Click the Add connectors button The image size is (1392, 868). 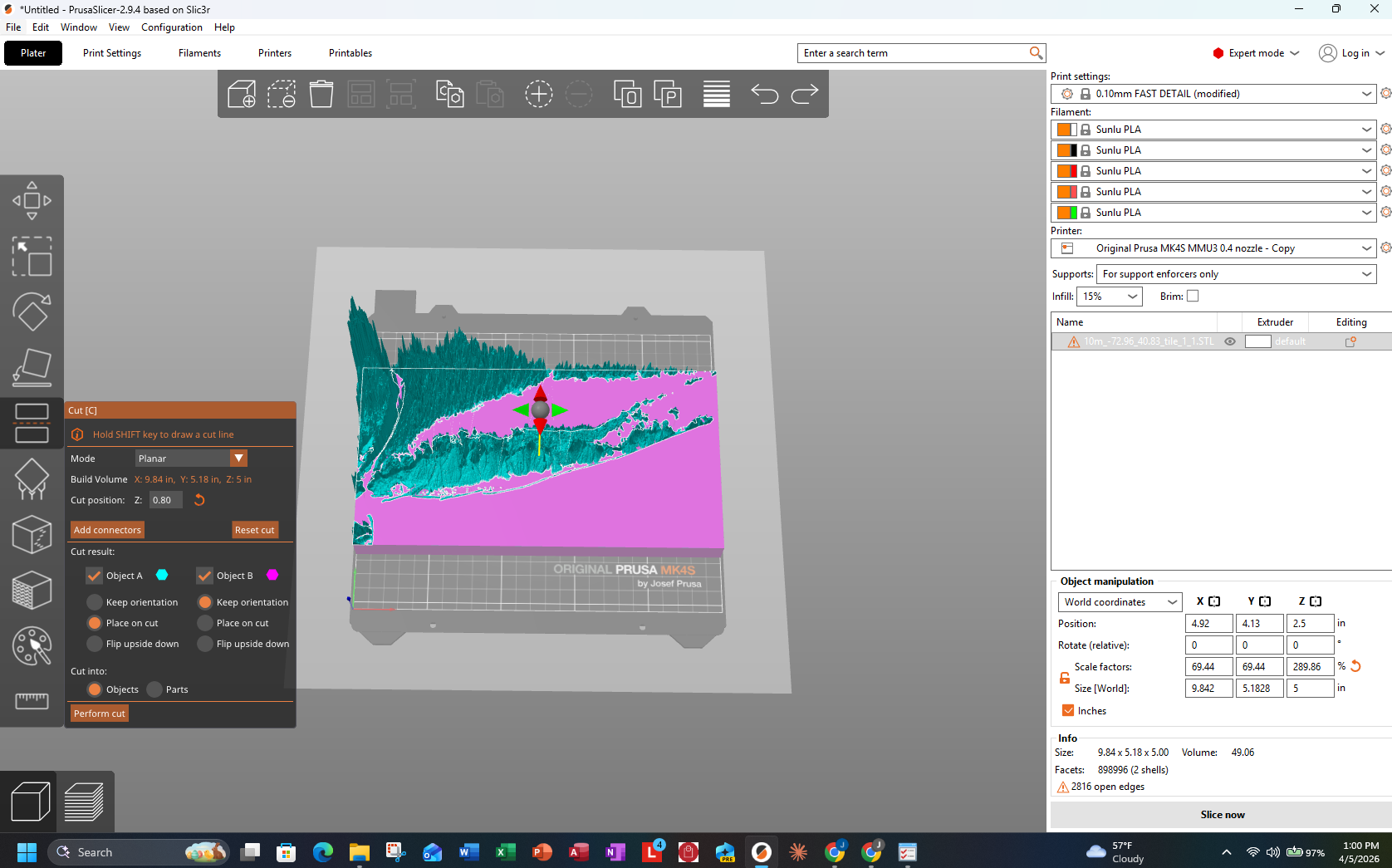[107, 530]
